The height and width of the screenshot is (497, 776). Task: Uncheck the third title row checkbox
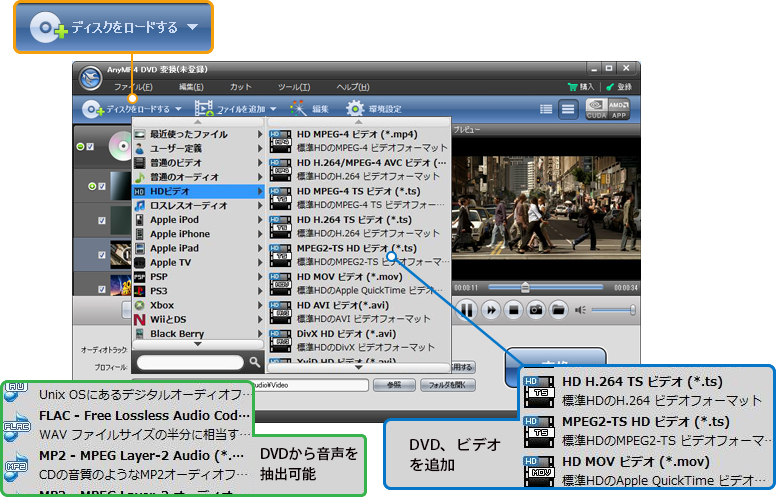tap(102, 221)
